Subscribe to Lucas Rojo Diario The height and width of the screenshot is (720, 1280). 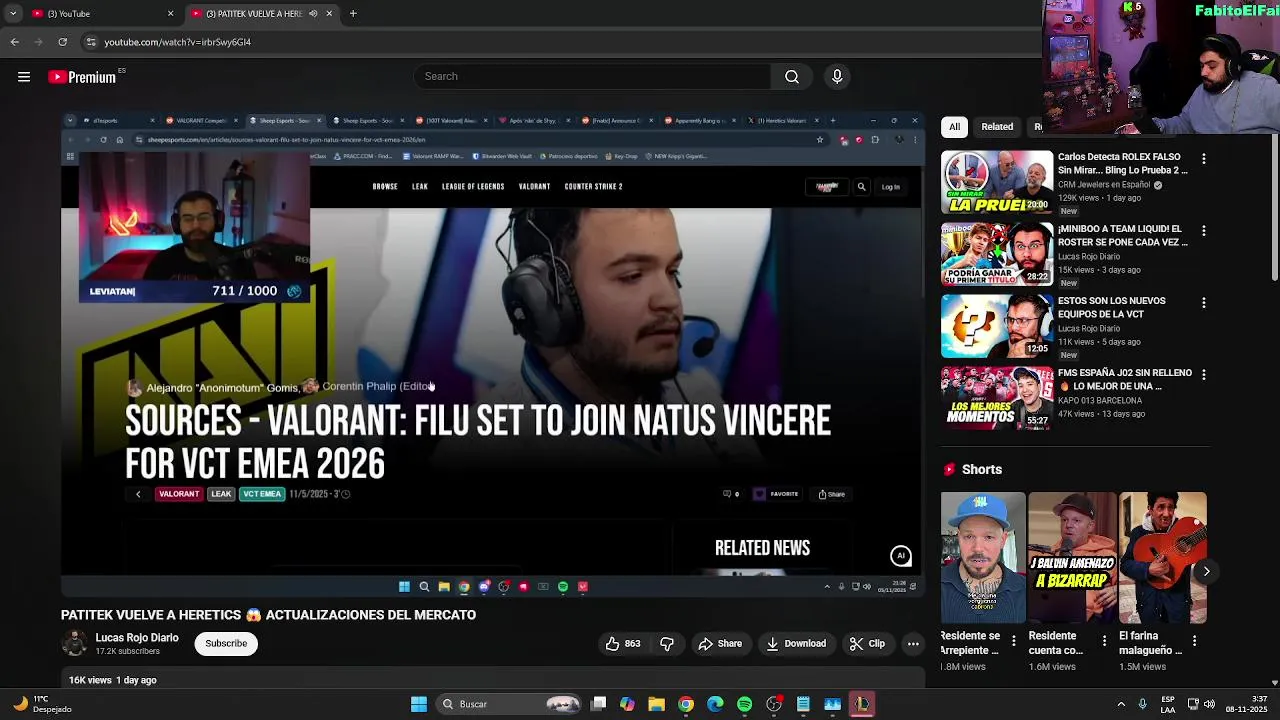[226, 644]
